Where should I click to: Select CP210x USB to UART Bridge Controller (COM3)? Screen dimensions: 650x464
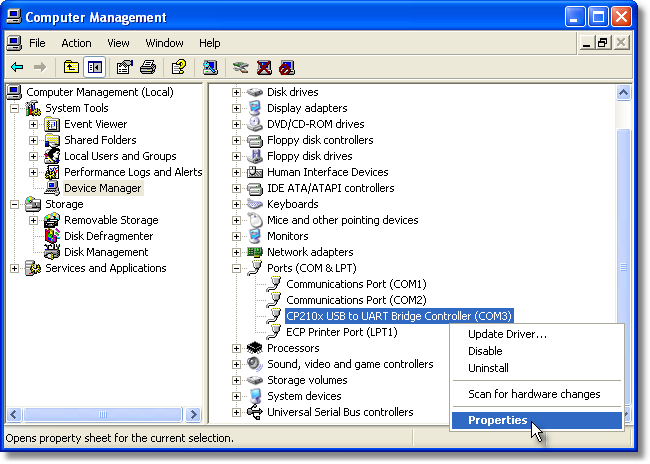[399, 316]
